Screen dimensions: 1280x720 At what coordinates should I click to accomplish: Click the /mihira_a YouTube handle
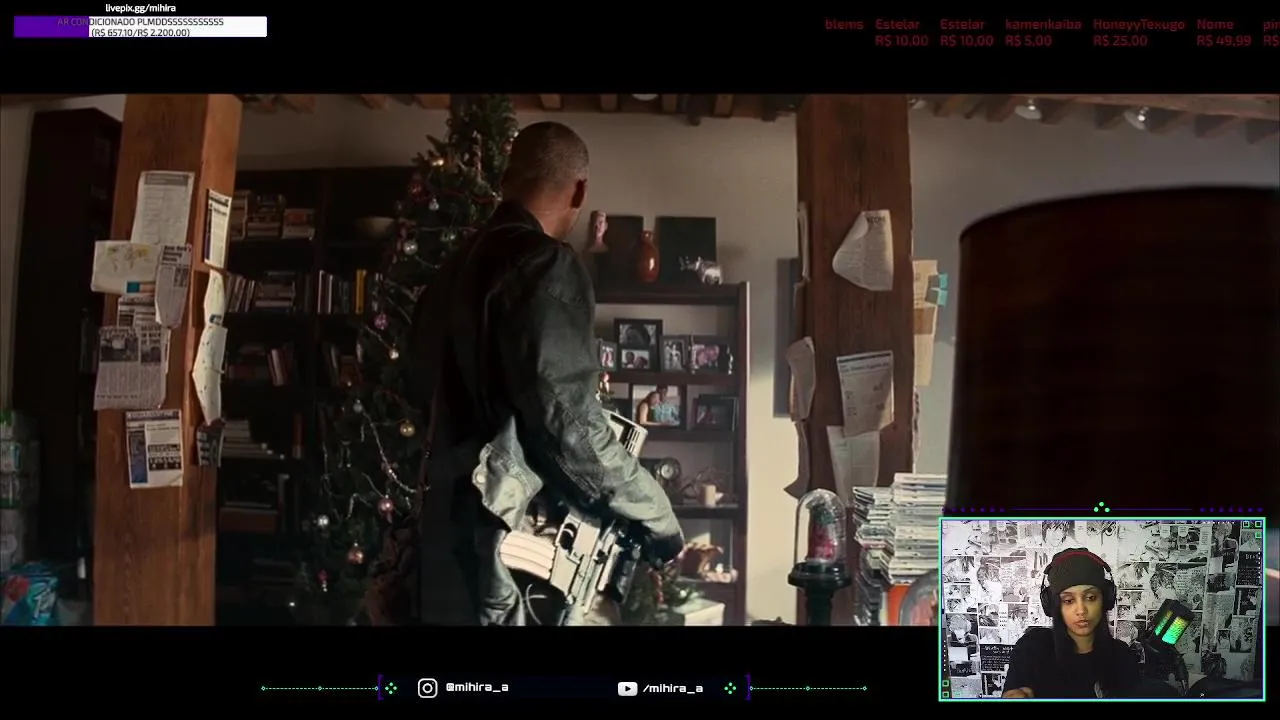click(673, 688)
